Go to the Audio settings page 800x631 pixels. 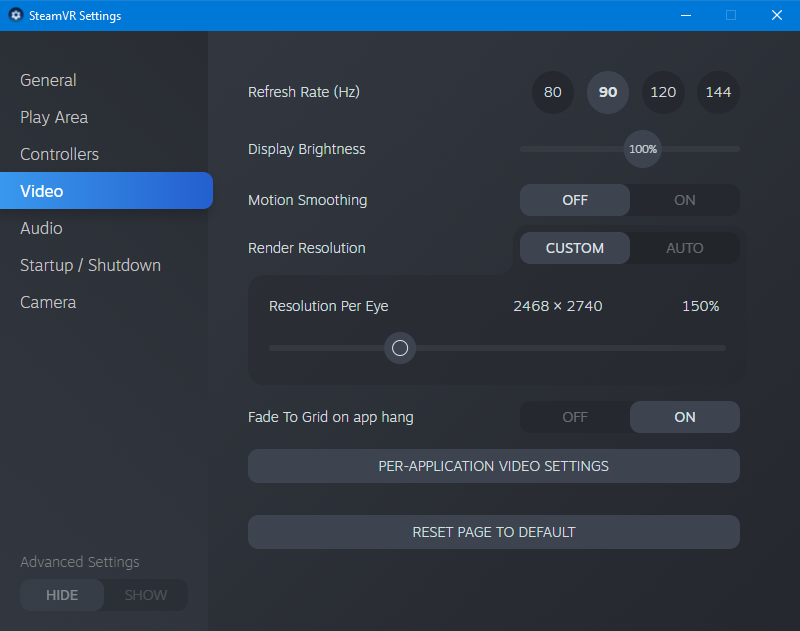point(41,228)
